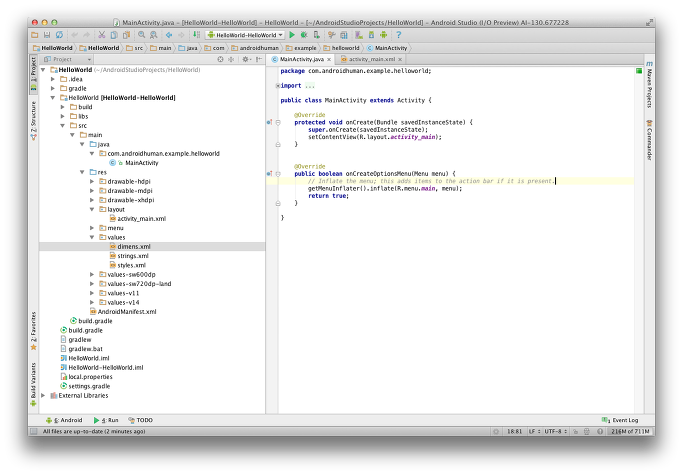Open the Android tool window tab

(64, 421)
